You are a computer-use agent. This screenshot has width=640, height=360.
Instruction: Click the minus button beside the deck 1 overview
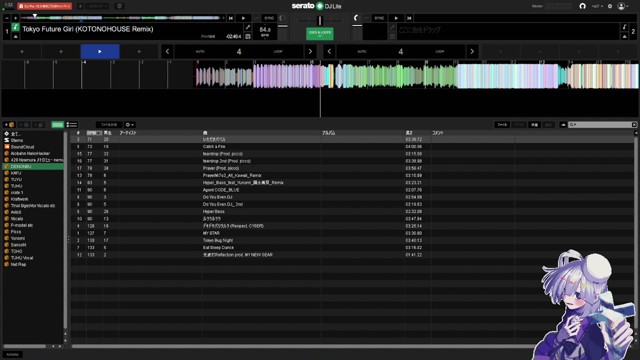pos(7,18)
